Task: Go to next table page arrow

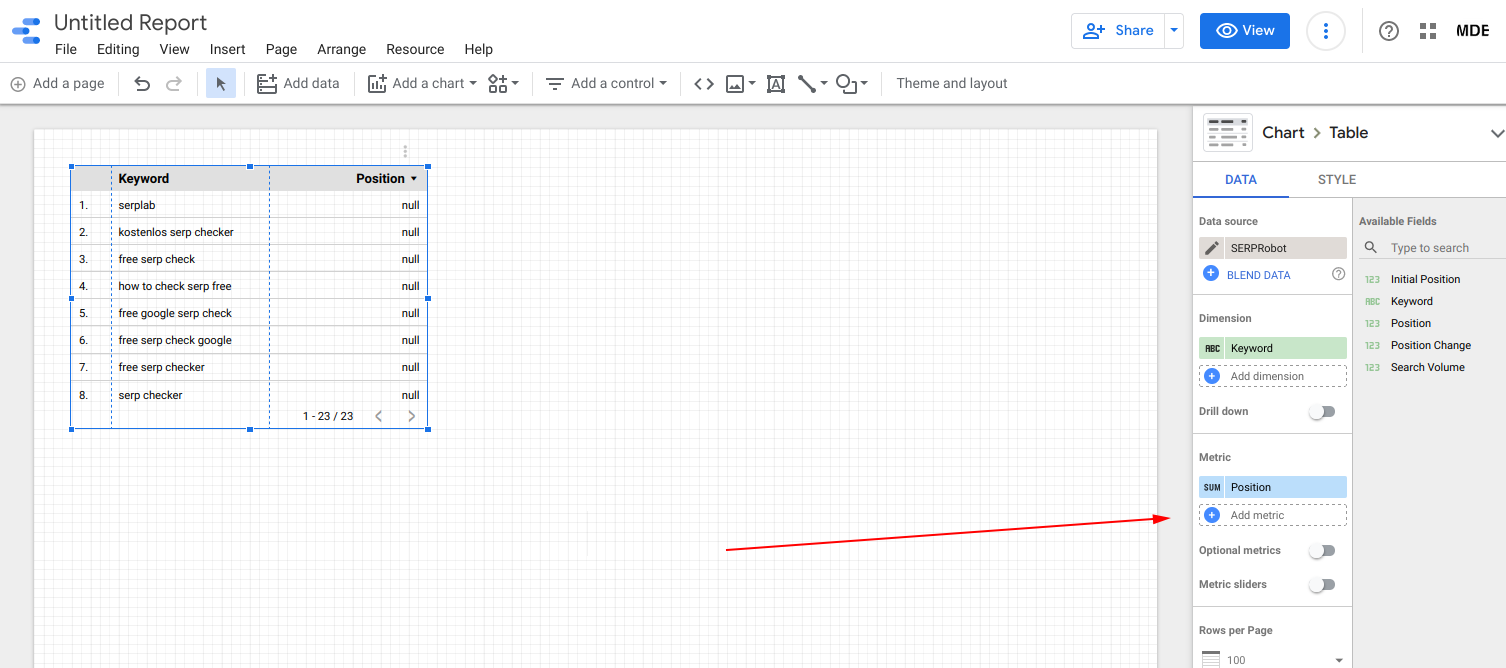Action: tap(411, 416)
